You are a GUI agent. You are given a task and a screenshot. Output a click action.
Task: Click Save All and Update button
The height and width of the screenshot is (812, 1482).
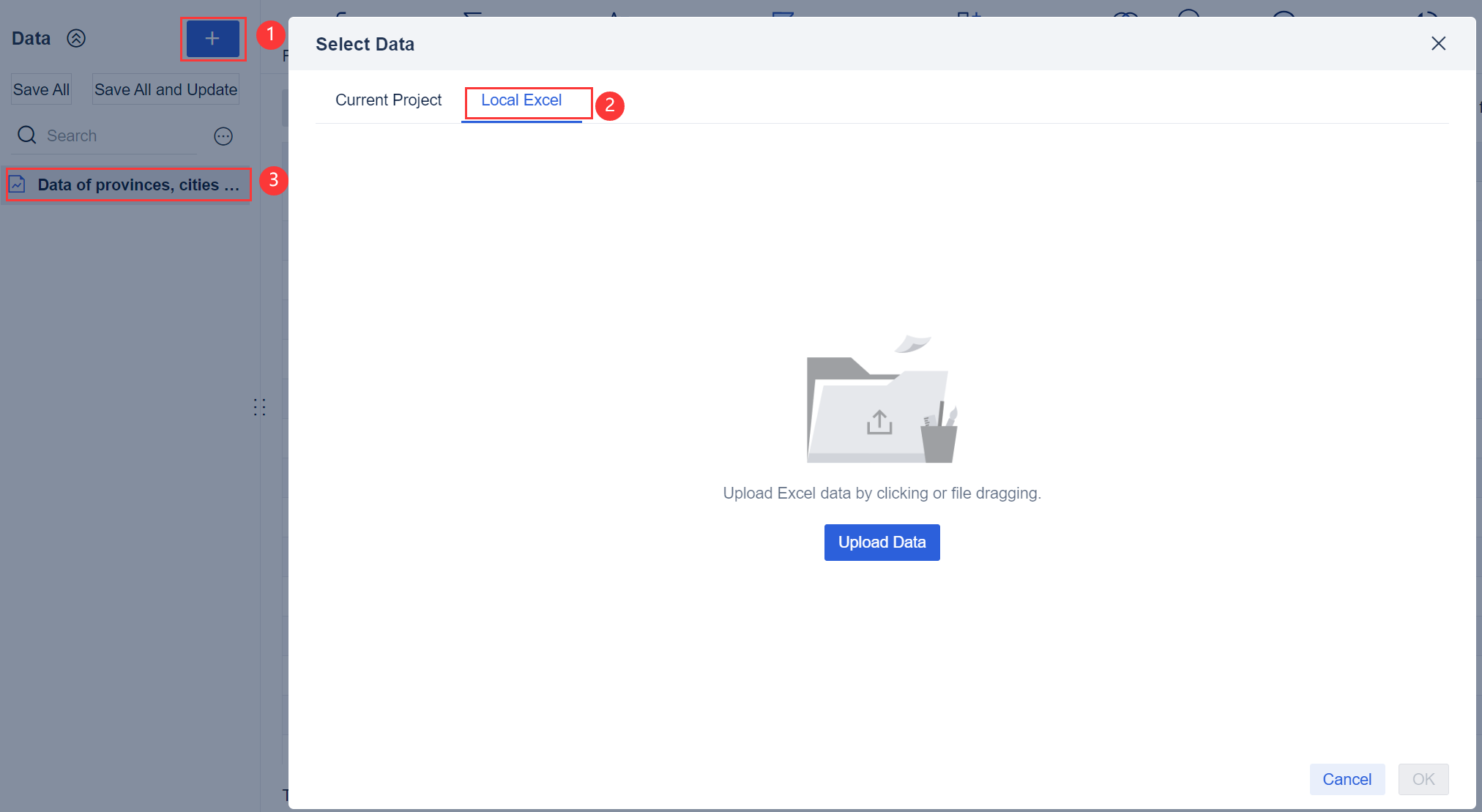click(165, 89)
